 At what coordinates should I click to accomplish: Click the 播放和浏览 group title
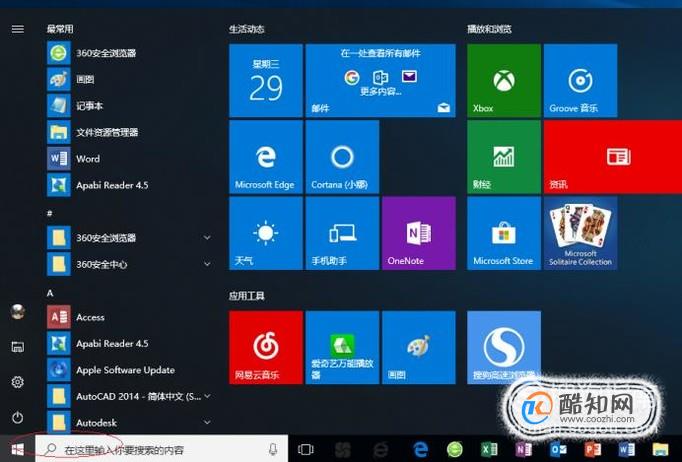click(x=489, y=29)
